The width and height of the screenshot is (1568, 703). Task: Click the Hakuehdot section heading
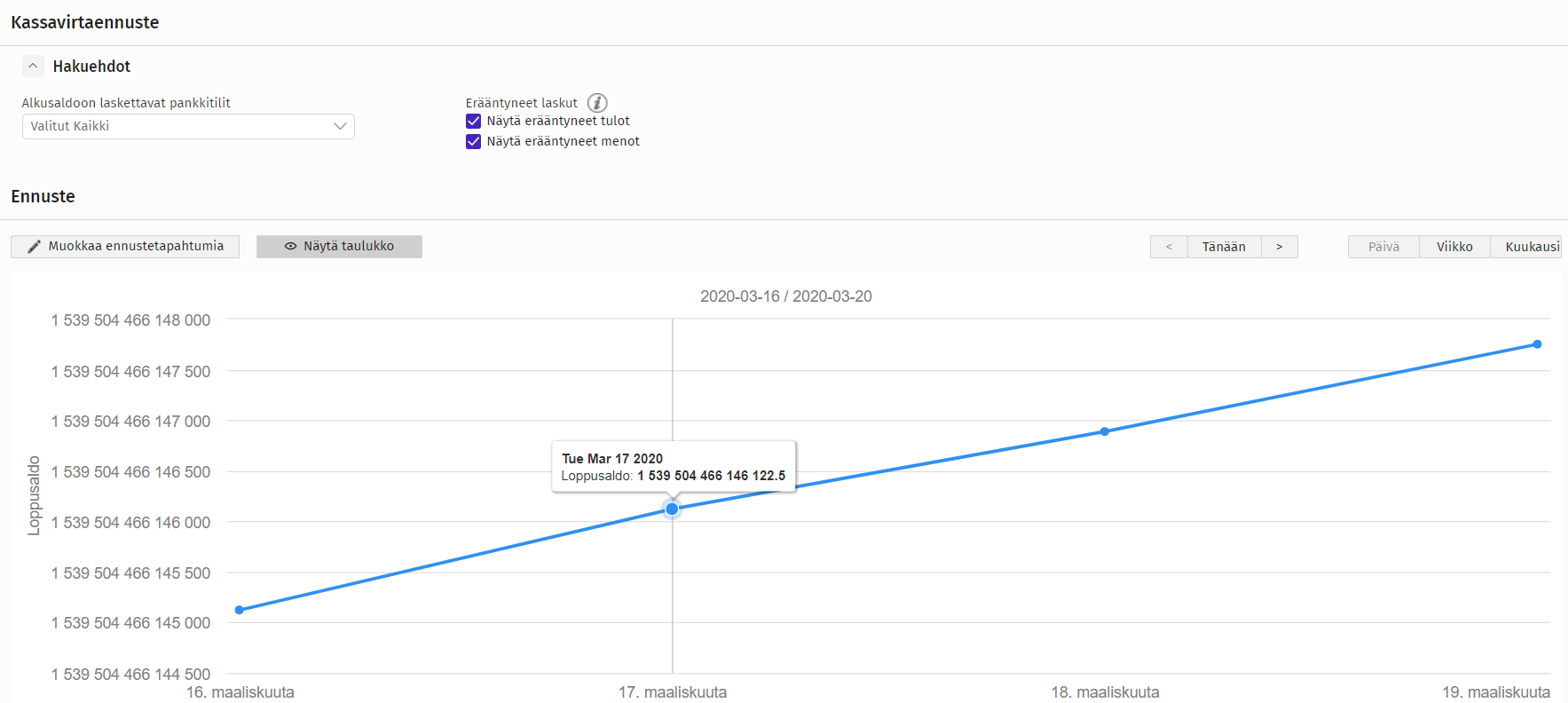point(91,67)
